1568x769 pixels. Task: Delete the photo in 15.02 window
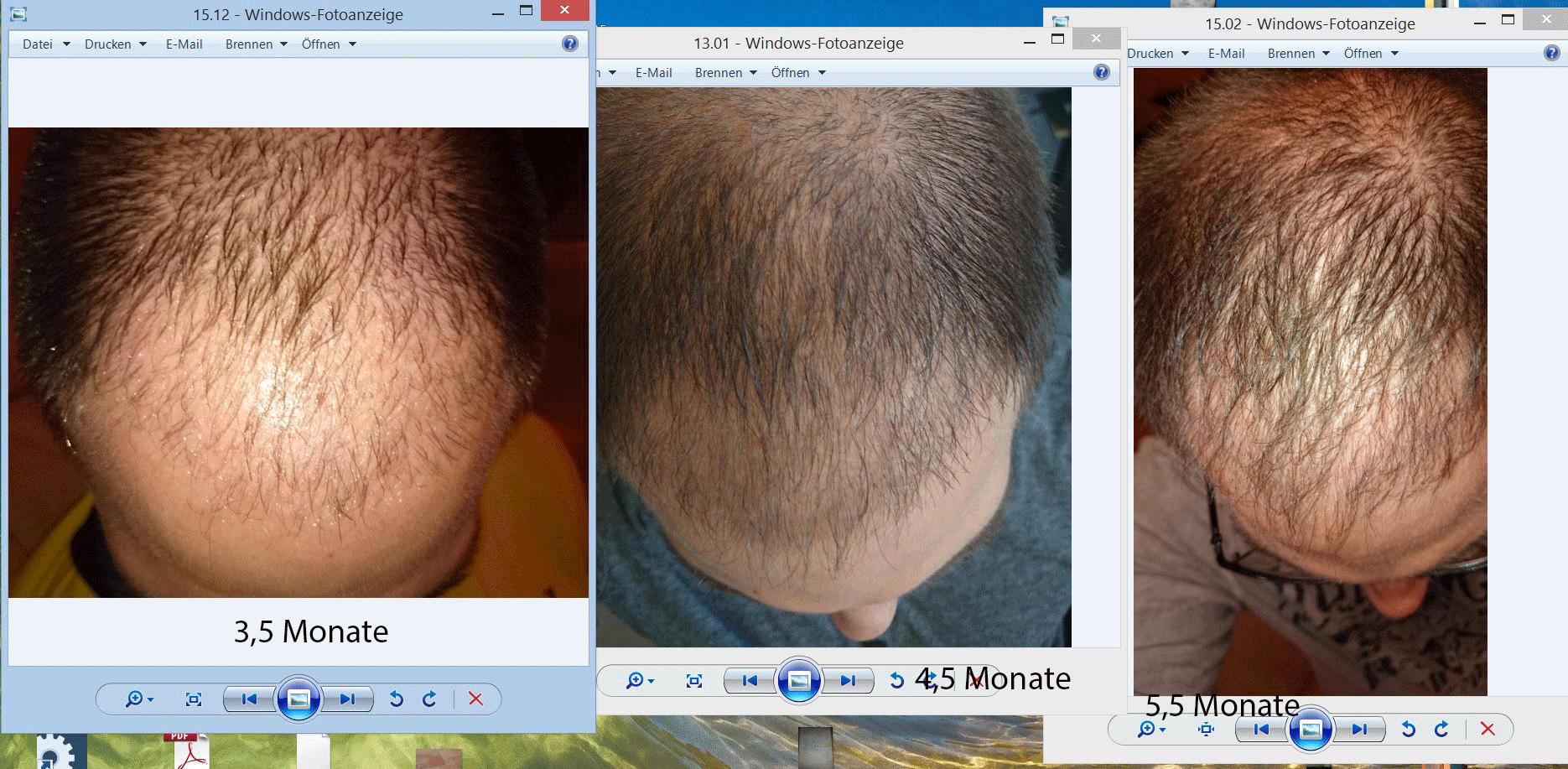coord(1488,729)
